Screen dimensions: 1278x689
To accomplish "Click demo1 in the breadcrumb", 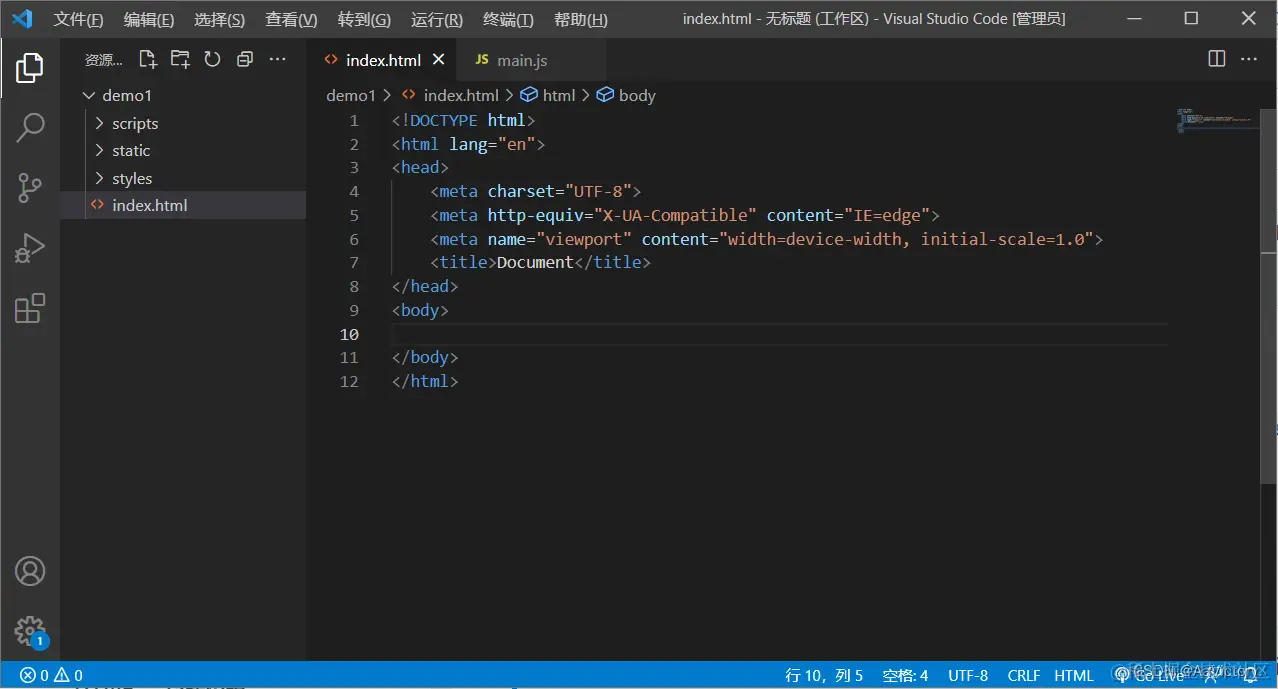I will click(350, 95).
